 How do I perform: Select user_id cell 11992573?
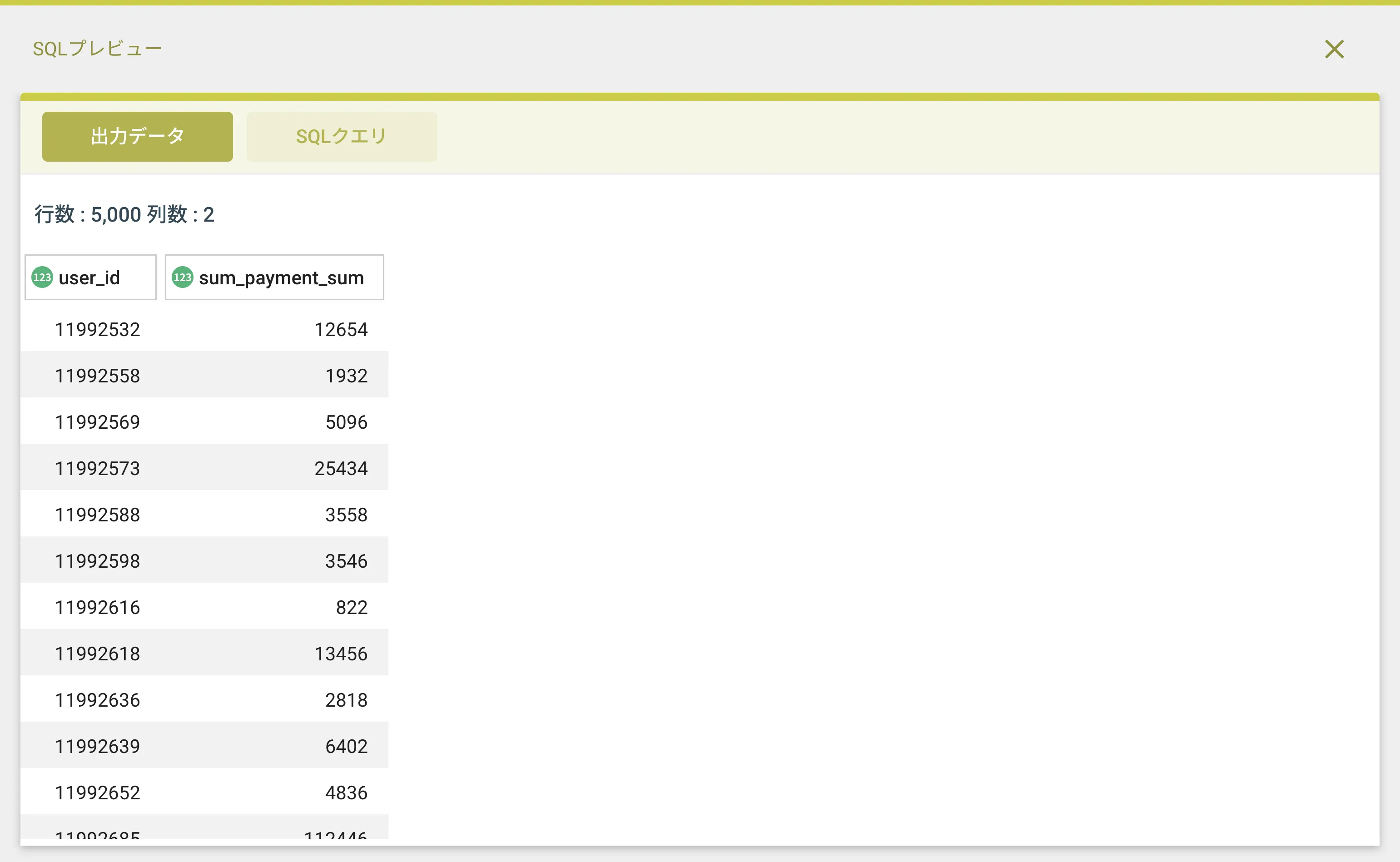[98, 468]
